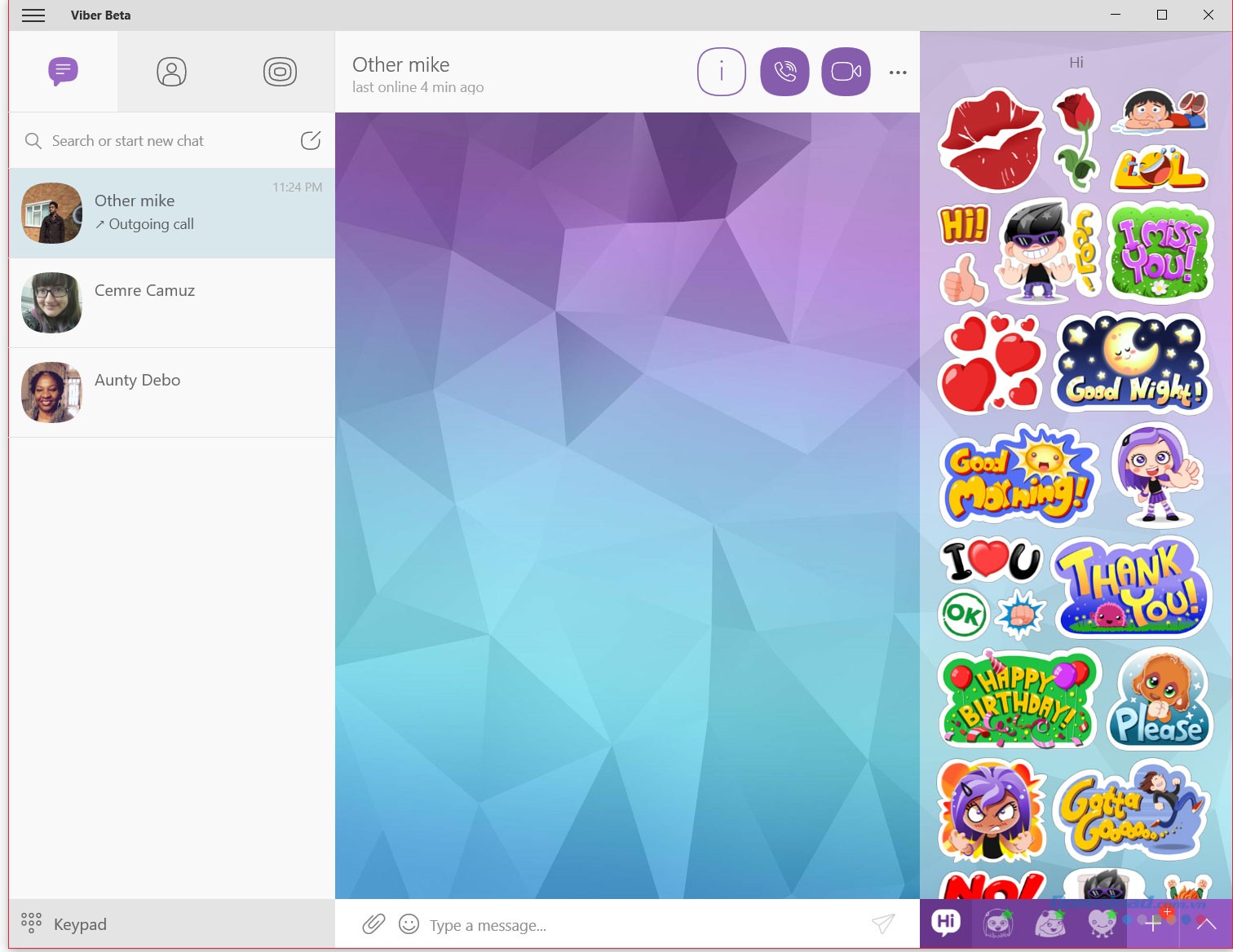This screenshot has height=952, width=1233.
Task: Collapse the sticker panel with chevron
Action: point(1210,923)
